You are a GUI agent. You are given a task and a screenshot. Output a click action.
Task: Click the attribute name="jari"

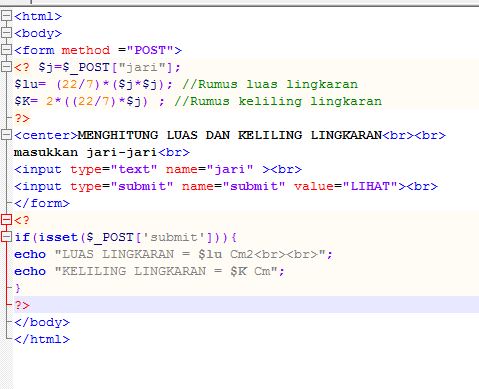(210, 169)
